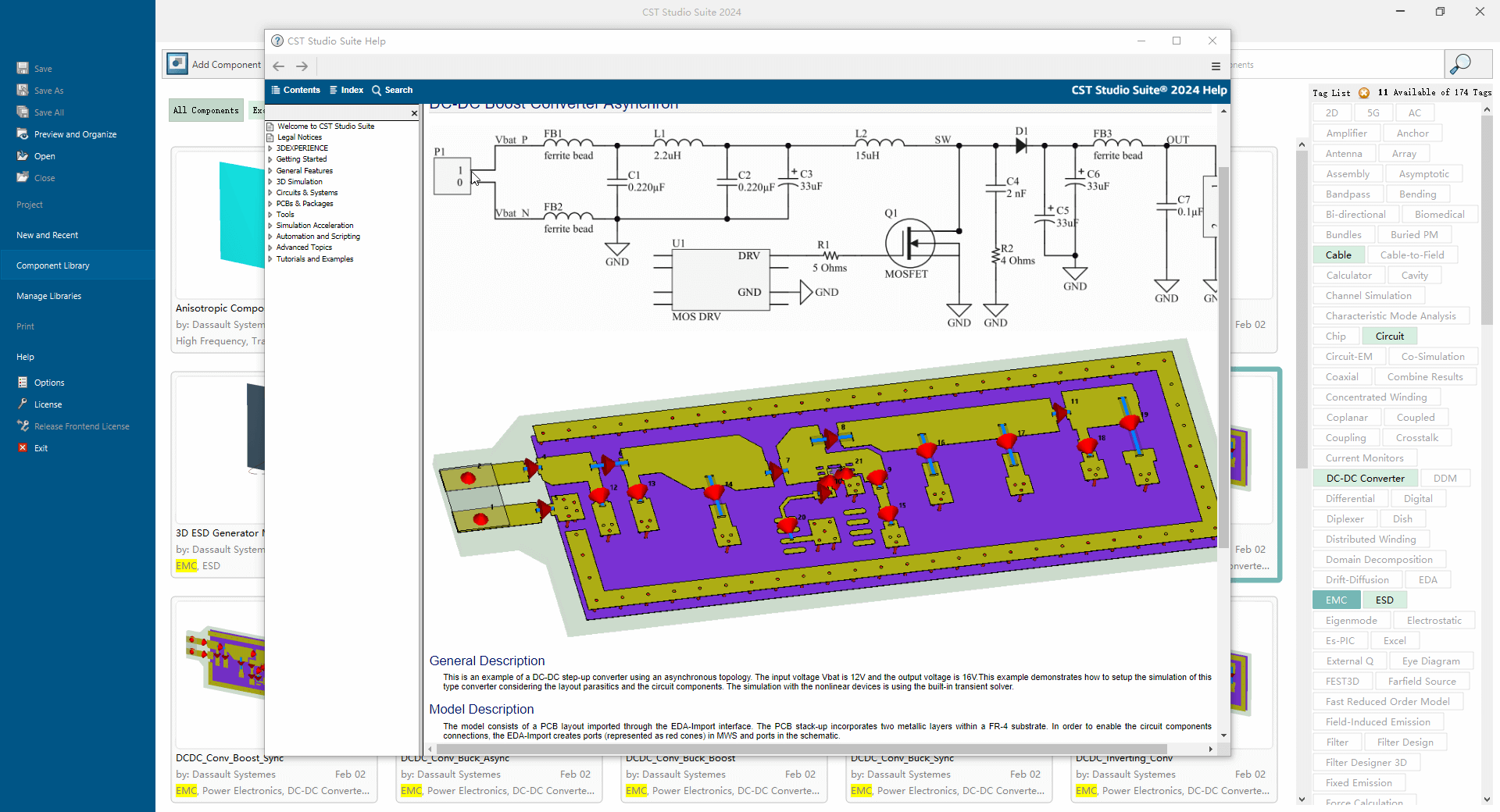The height and width of the screenshot is (812, 1500).
Task: Click the Add Component button
Action: [x=214, y=64]
